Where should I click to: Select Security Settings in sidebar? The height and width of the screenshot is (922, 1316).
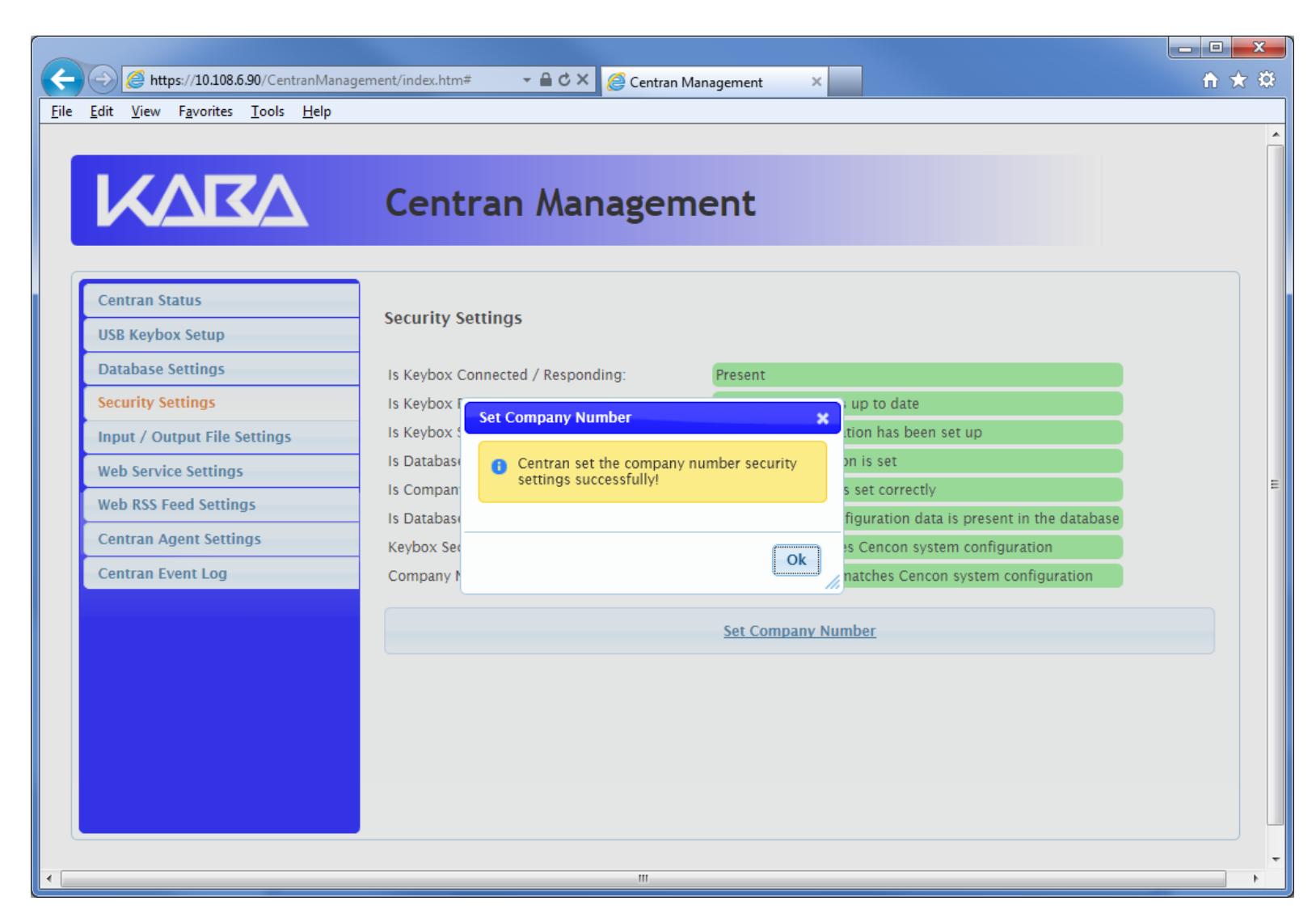coord(221,403)
